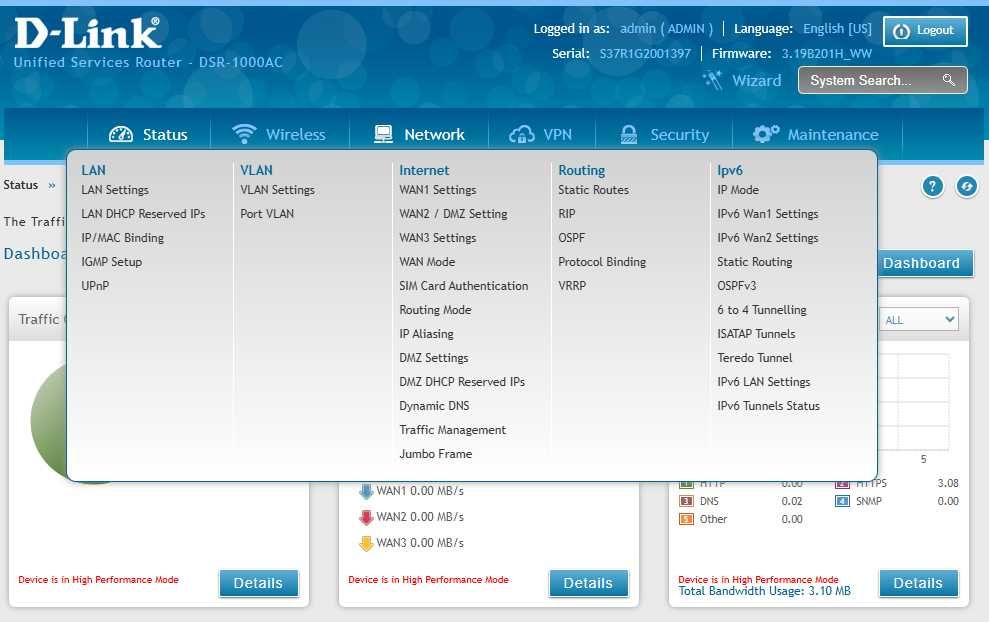Select IPv6 LAN Settings
Screen dimensions: 989x622
[x=763, y=382]
